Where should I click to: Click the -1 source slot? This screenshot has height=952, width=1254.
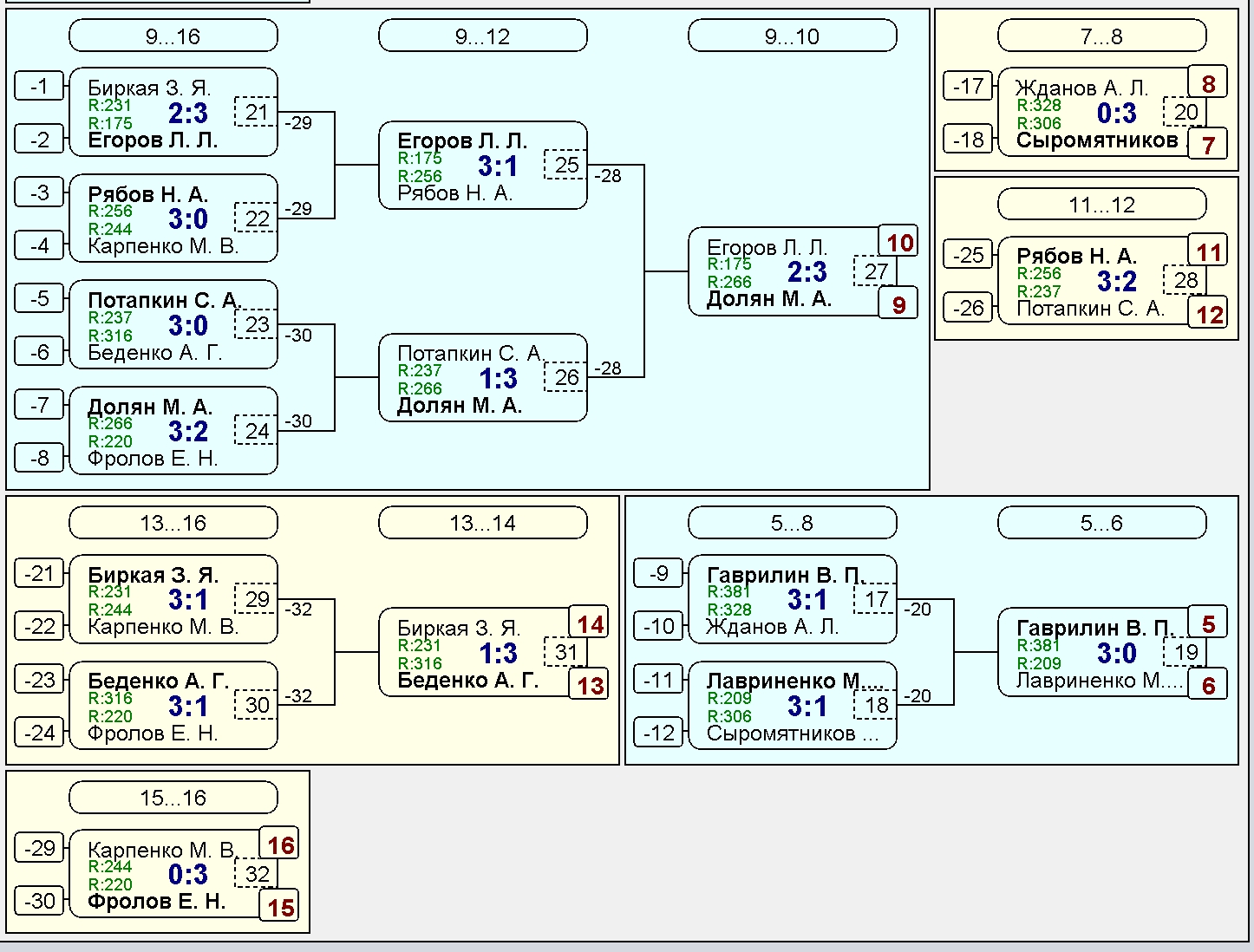(x=40, y=86)
